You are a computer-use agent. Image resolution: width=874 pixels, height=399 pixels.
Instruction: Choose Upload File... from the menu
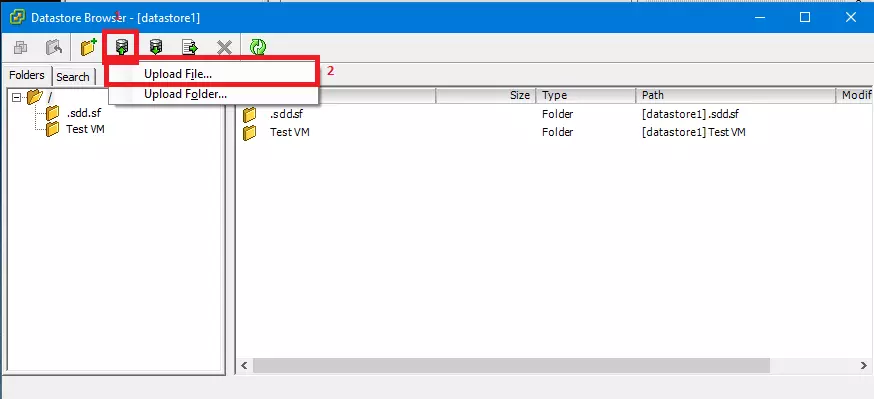click(213, 74)
